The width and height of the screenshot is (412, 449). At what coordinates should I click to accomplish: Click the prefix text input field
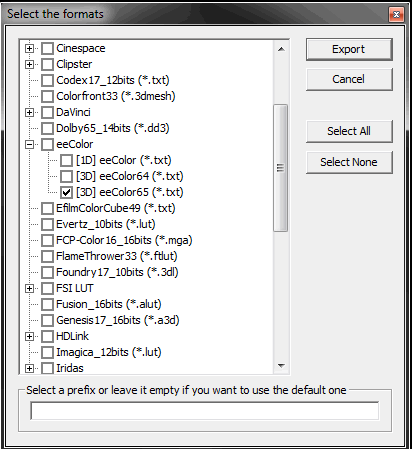point(205,411)
